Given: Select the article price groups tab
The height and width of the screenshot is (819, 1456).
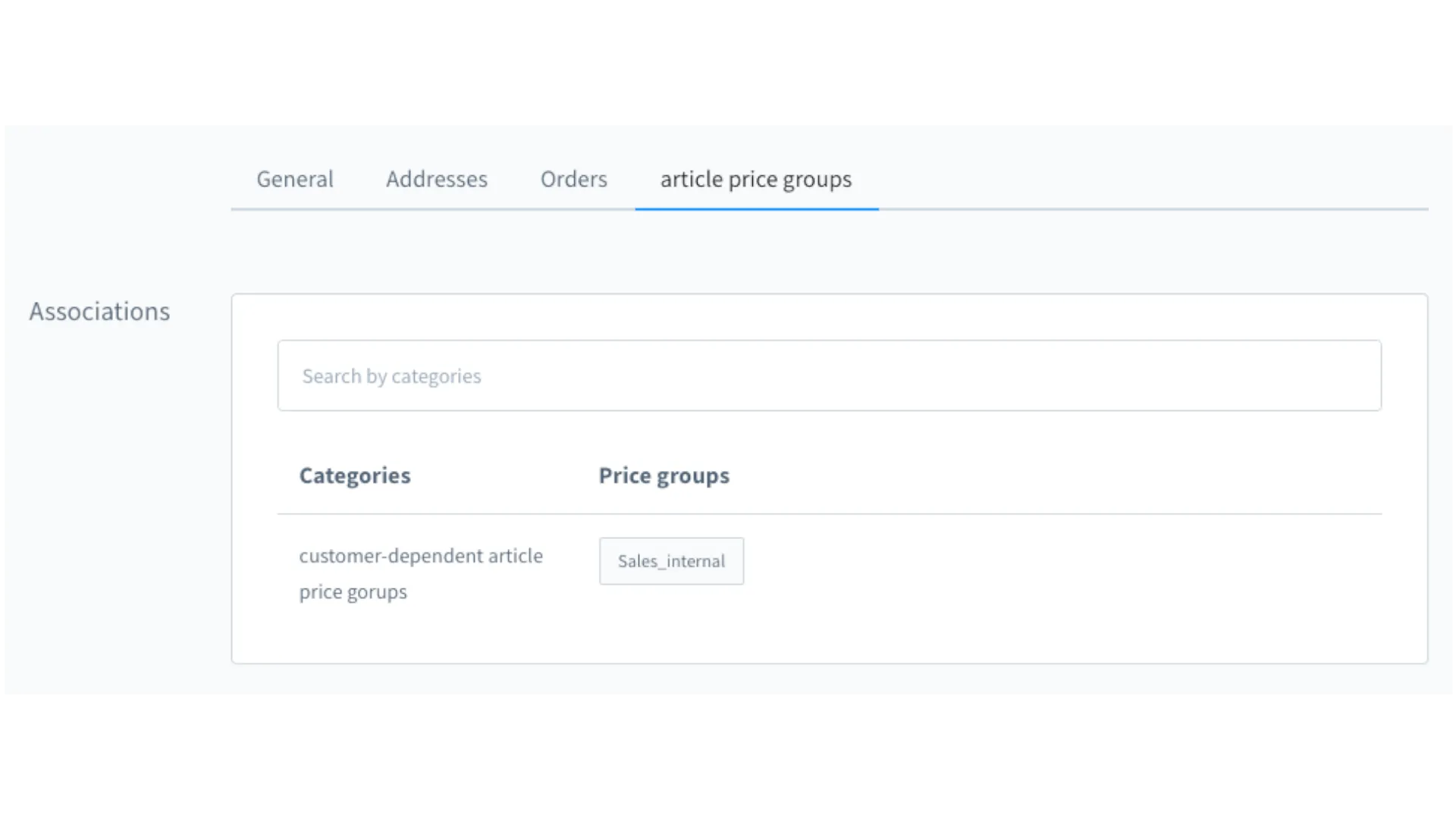Looking at the screenshot, I should click(x=755, y=180).
